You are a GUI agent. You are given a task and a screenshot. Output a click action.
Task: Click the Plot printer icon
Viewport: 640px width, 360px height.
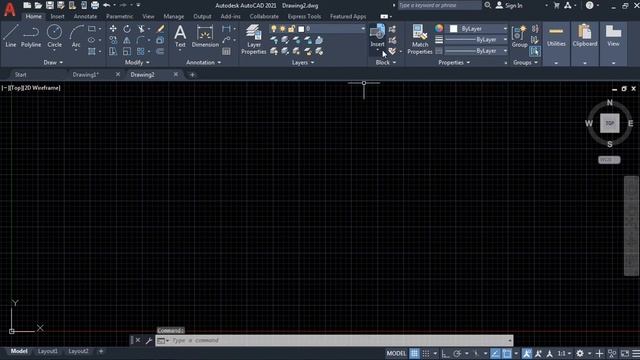click(x=95, y=5)
